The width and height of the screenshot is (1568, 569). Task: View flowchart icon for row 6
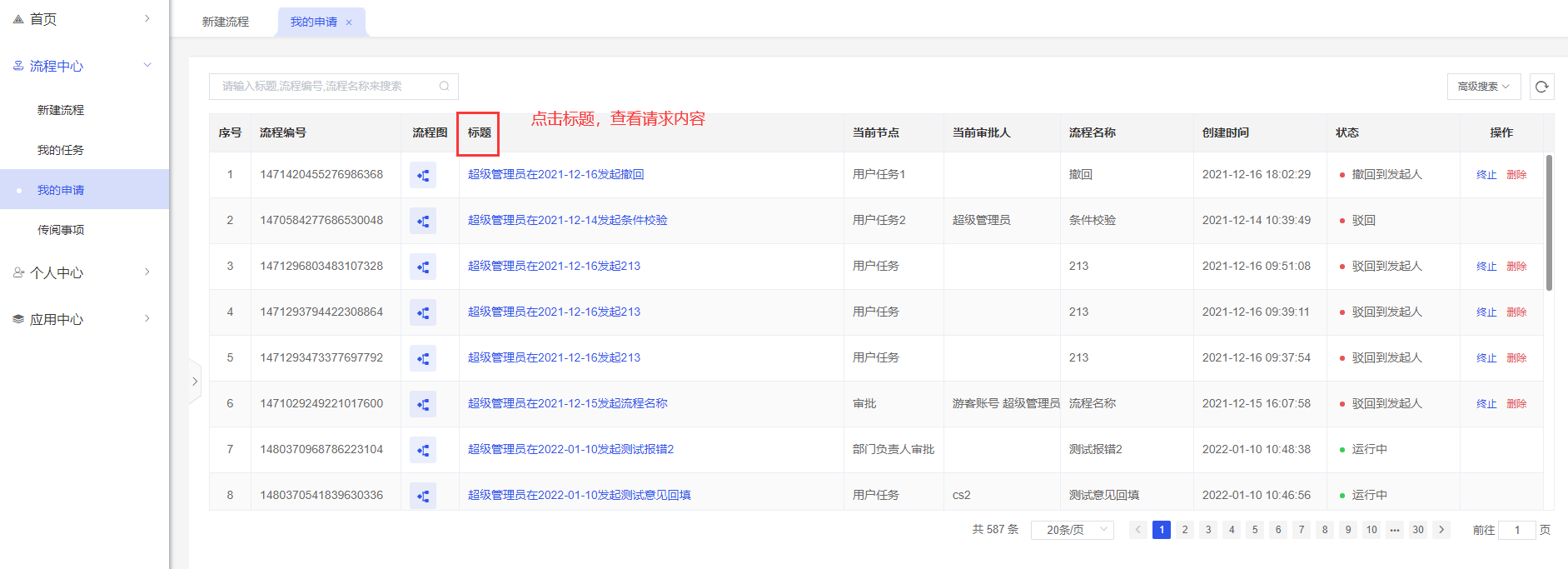click(x=423, y=404)
